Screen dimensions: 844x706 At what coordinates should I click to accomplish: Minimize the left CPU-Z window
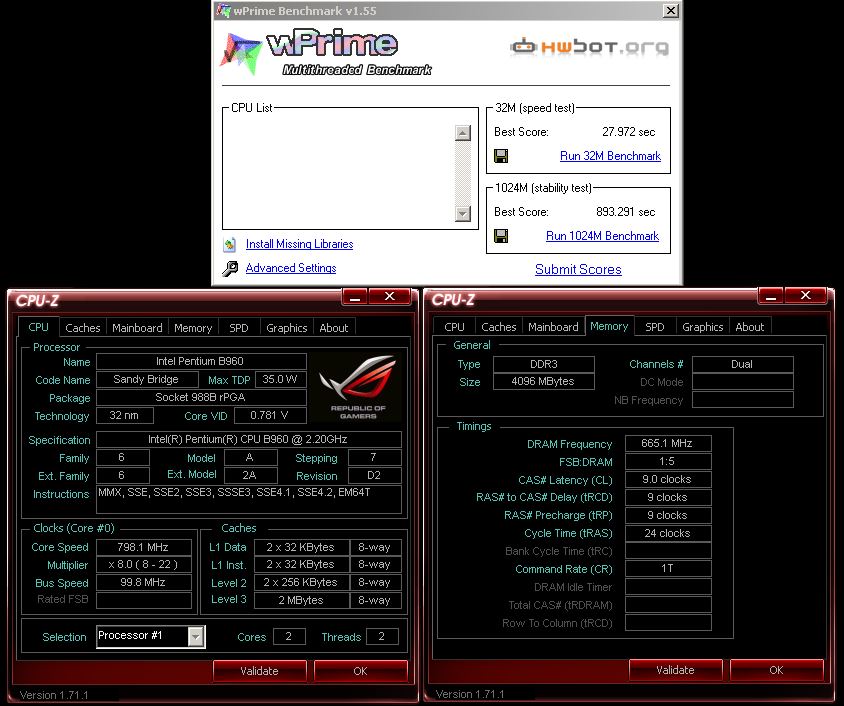(x=355, y=296)
